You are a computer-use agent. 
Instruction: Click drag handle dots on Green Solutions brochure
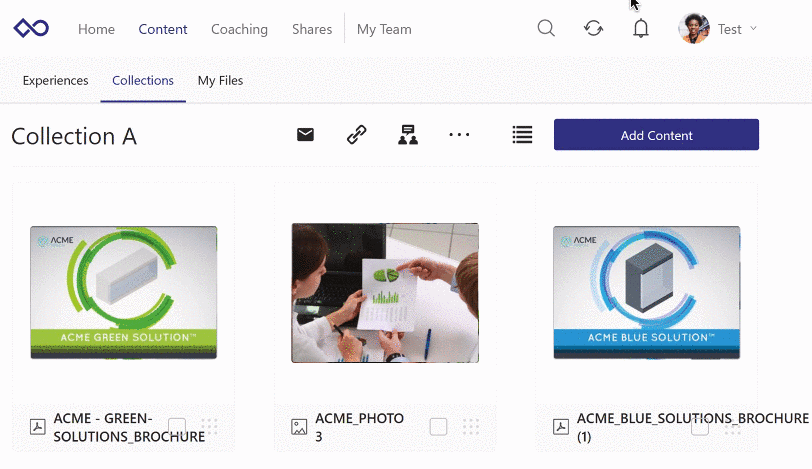209,427
